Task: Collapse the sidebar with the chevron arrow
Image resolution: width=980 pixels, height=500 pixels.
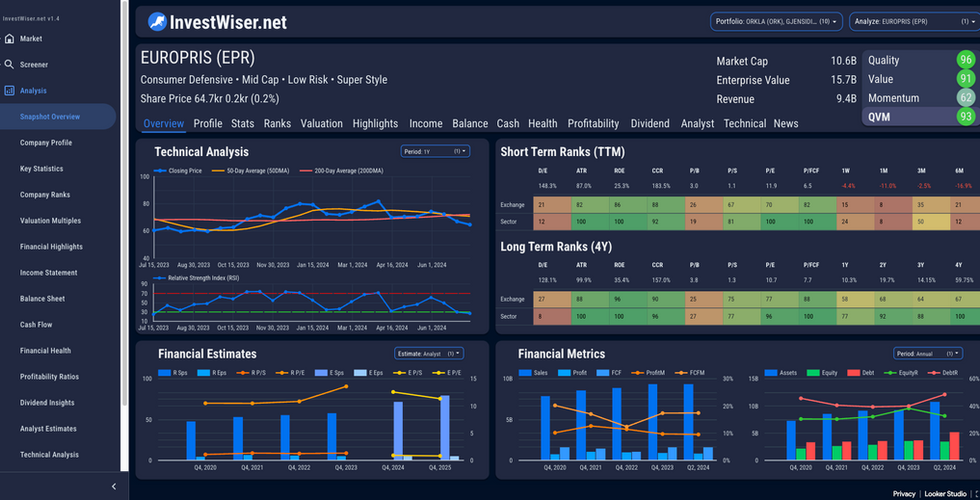Action: pyautogui.click(x=114, y=486)
